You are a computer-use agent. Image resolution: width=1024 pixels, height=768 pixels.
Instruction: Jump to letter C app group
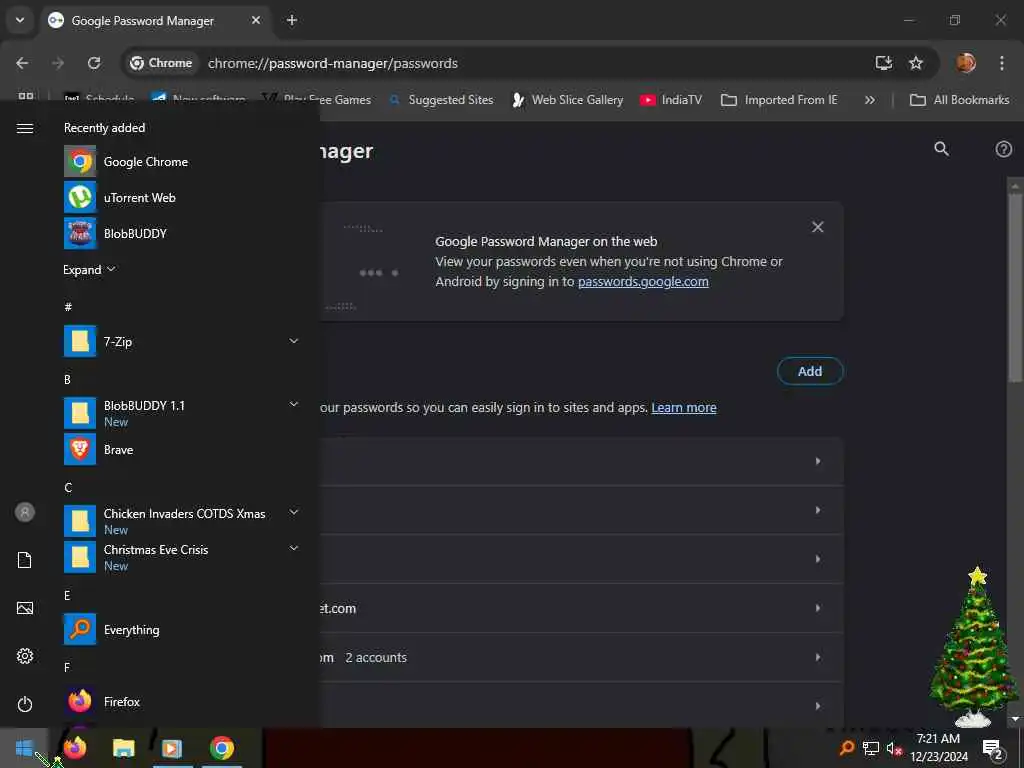pyautogui.click(x=68, y=488)
